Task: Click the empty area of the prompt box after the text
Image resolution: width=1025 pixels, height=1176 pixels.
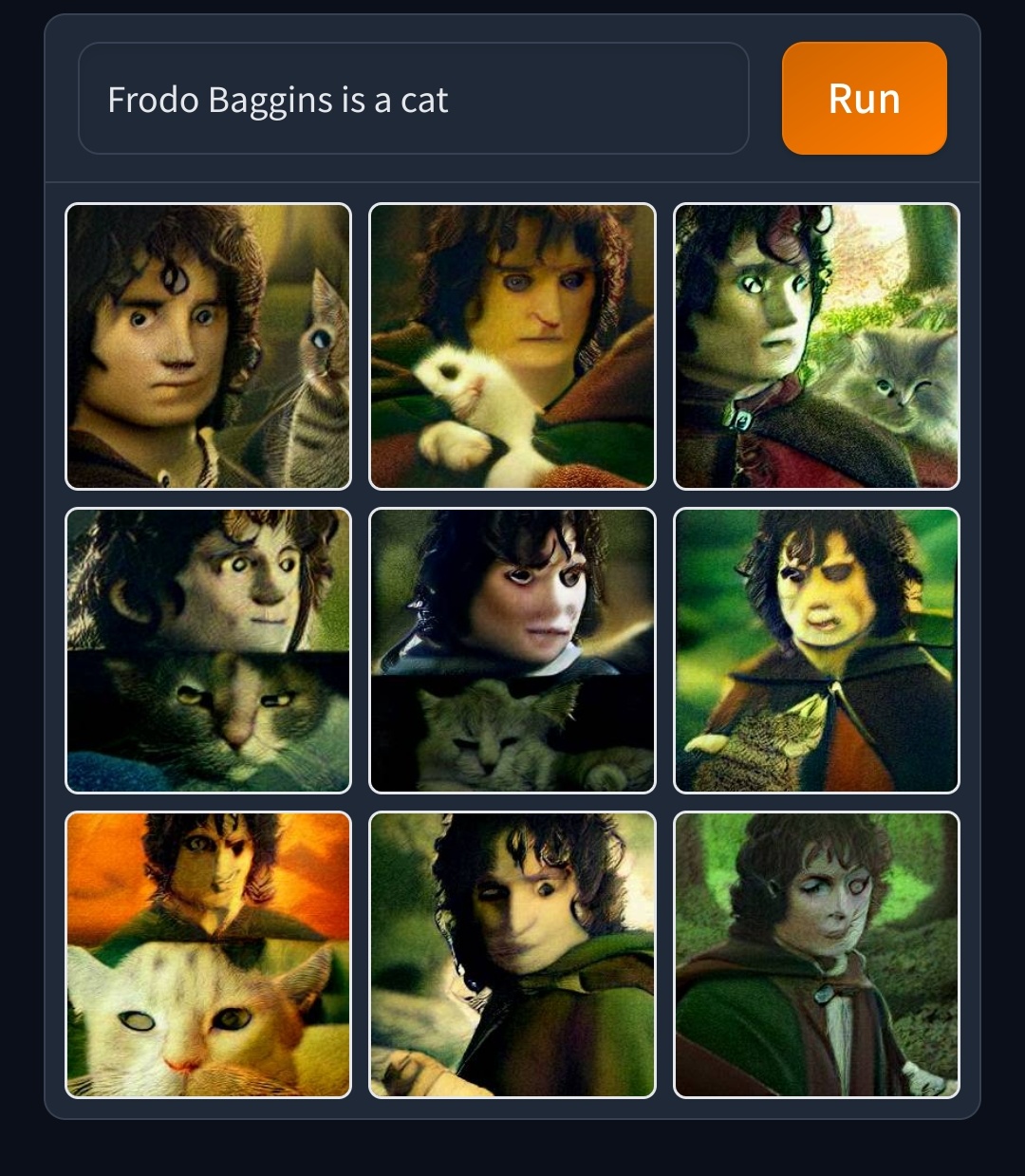Action: [x=598, y=98]
